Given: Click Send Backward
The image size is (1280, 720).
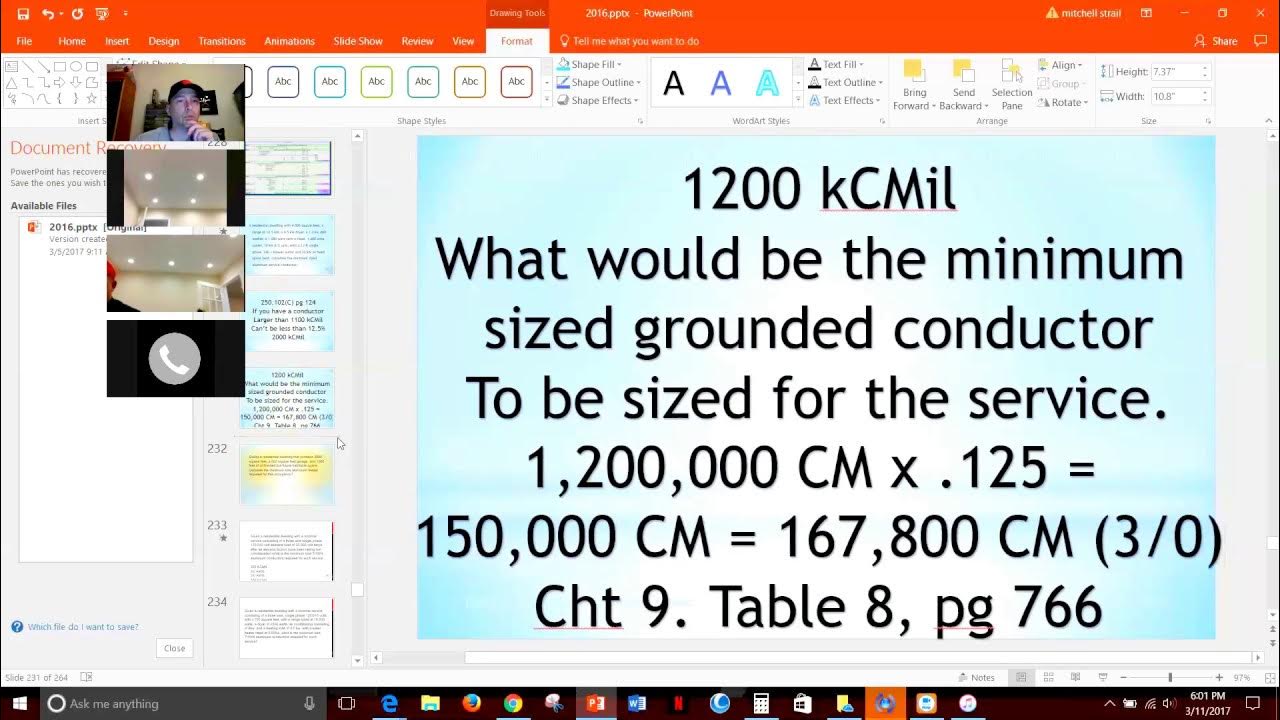Looking at the screenshot, I should click(962, 85).
